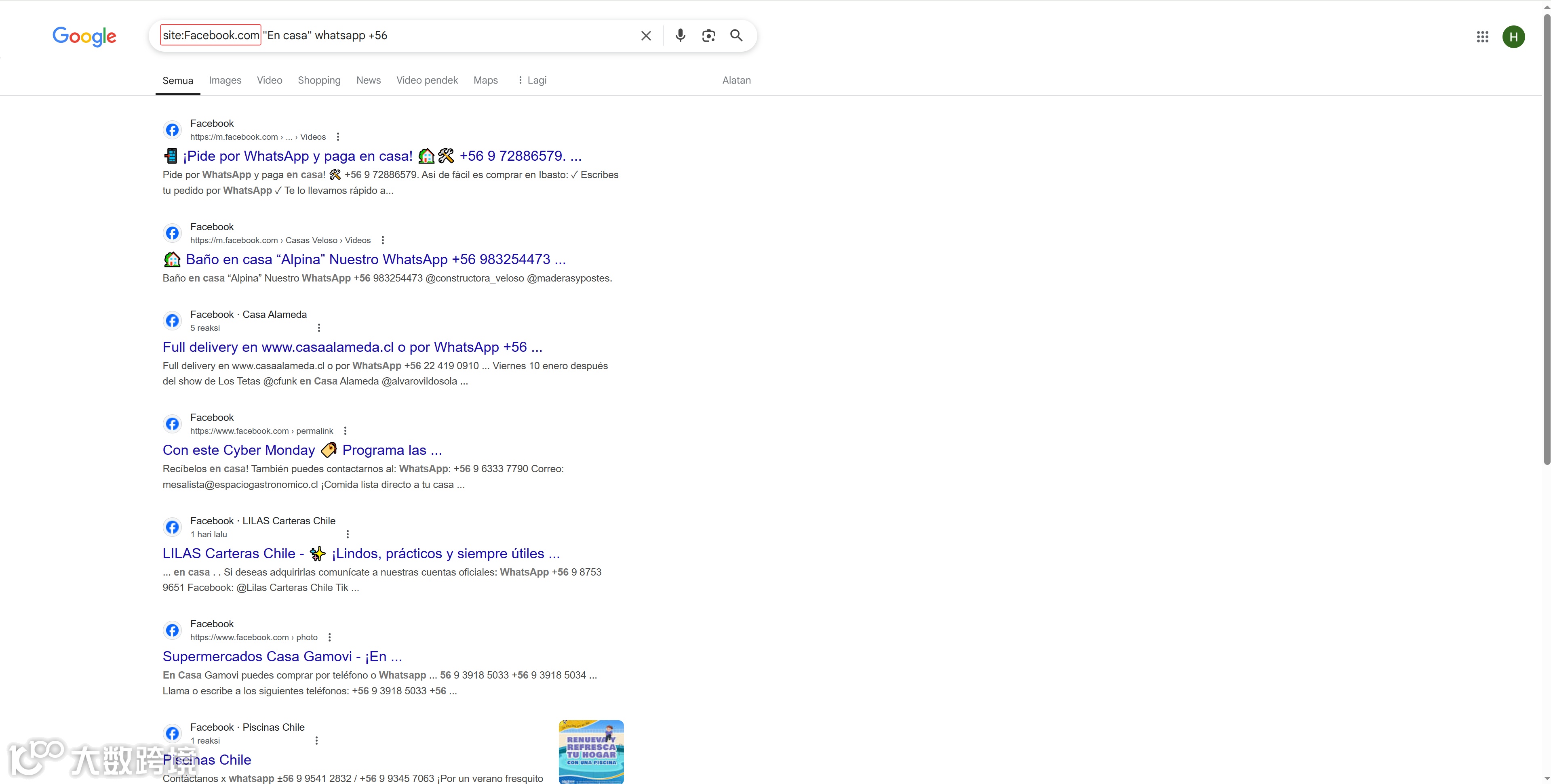The height and width of the screenshot is (784, 1551).
Task: Open options menu for Casas Veloso result
Action: pyautogui.click(x=382, y=240)
